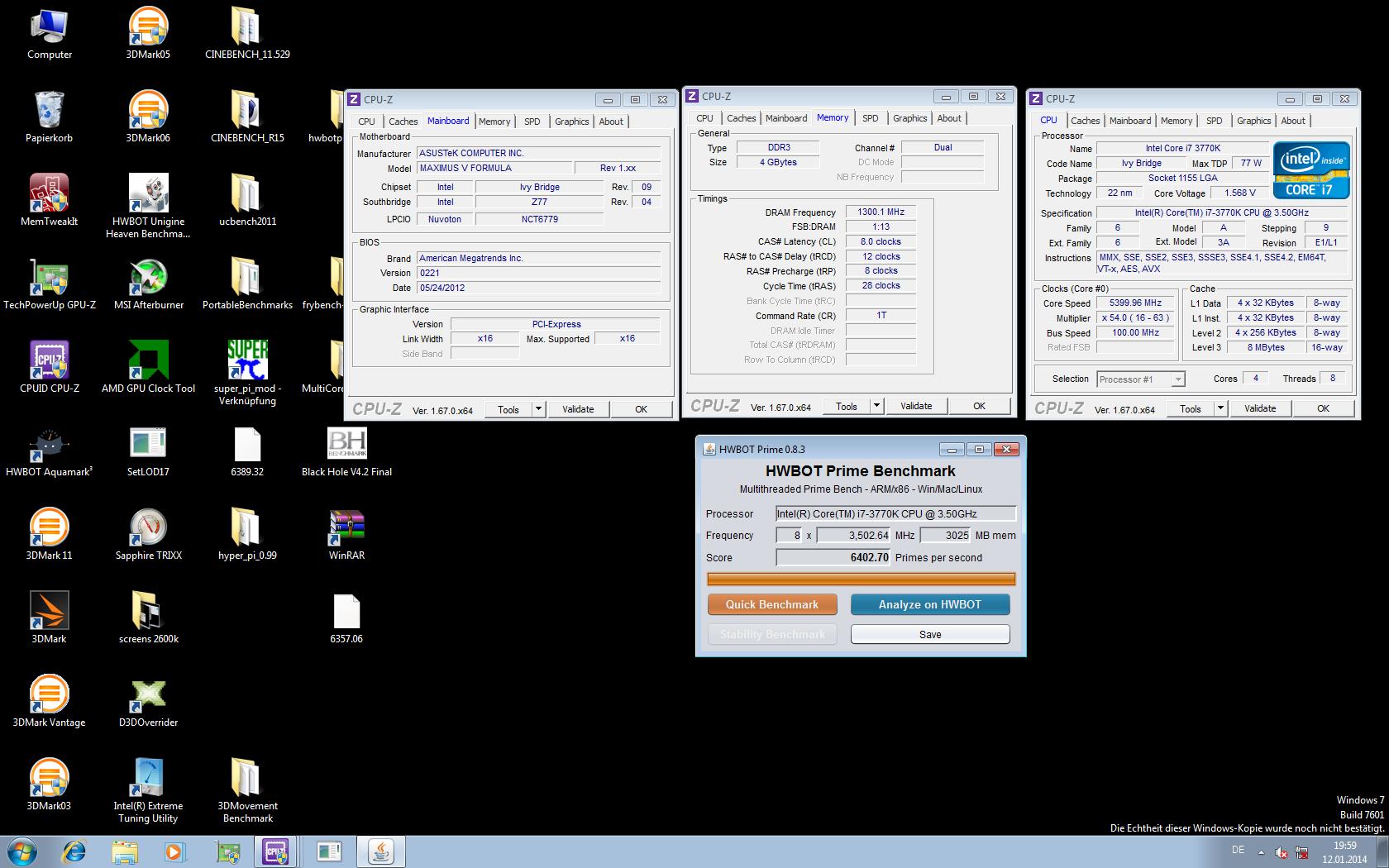Image resolution: width=1389 pixels, height=868 pixels.
Task: Click the Processor name field in HWBOT Prime
Action: tap(895, 513)
